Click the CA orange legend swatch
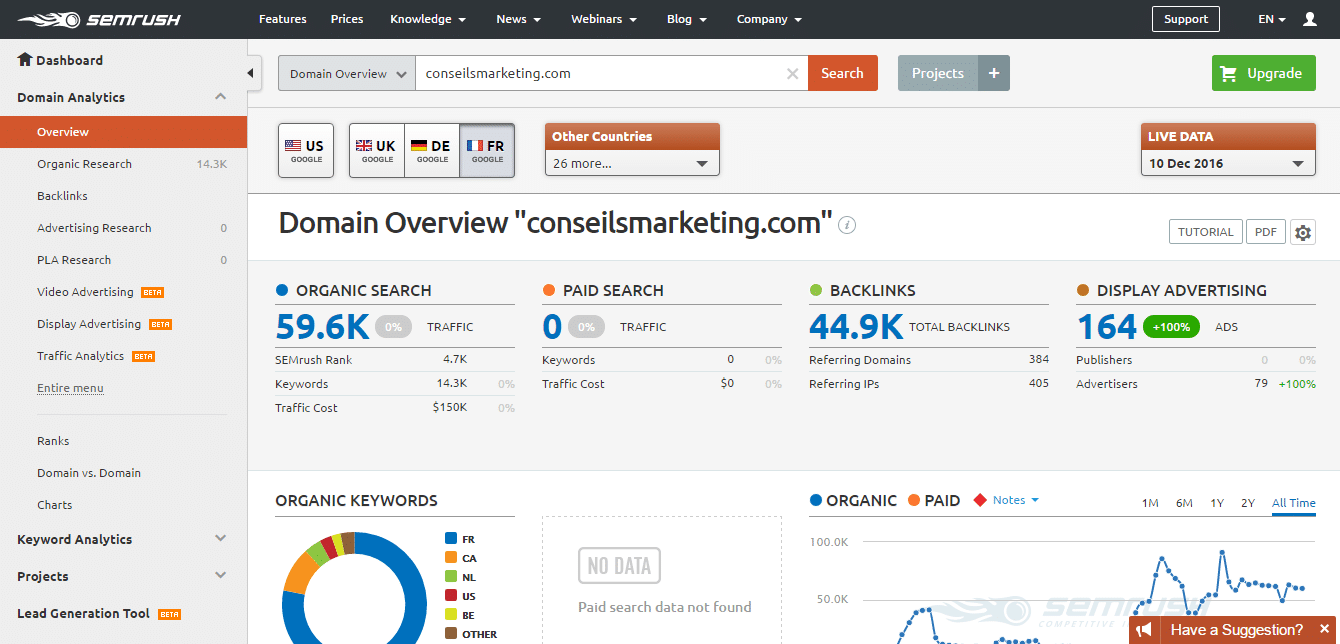 point(451,558)
